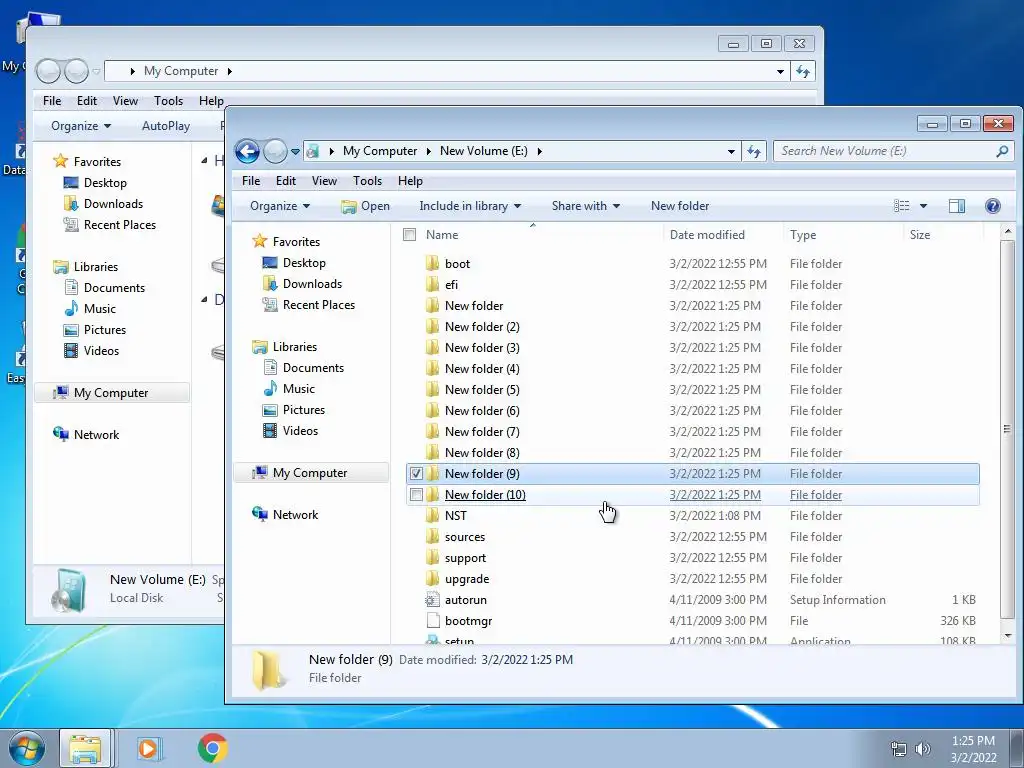Open the recent pages arrow beside Forward

(295, 152)
